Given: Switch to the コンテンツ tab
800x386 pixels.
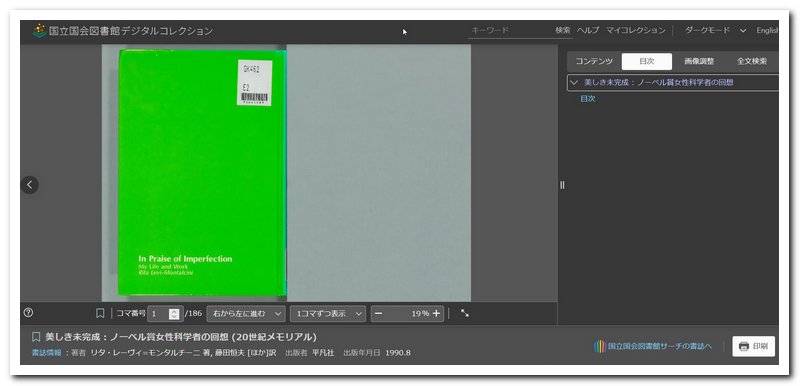Looking at the screenshot, I should [x=593, y=62].
